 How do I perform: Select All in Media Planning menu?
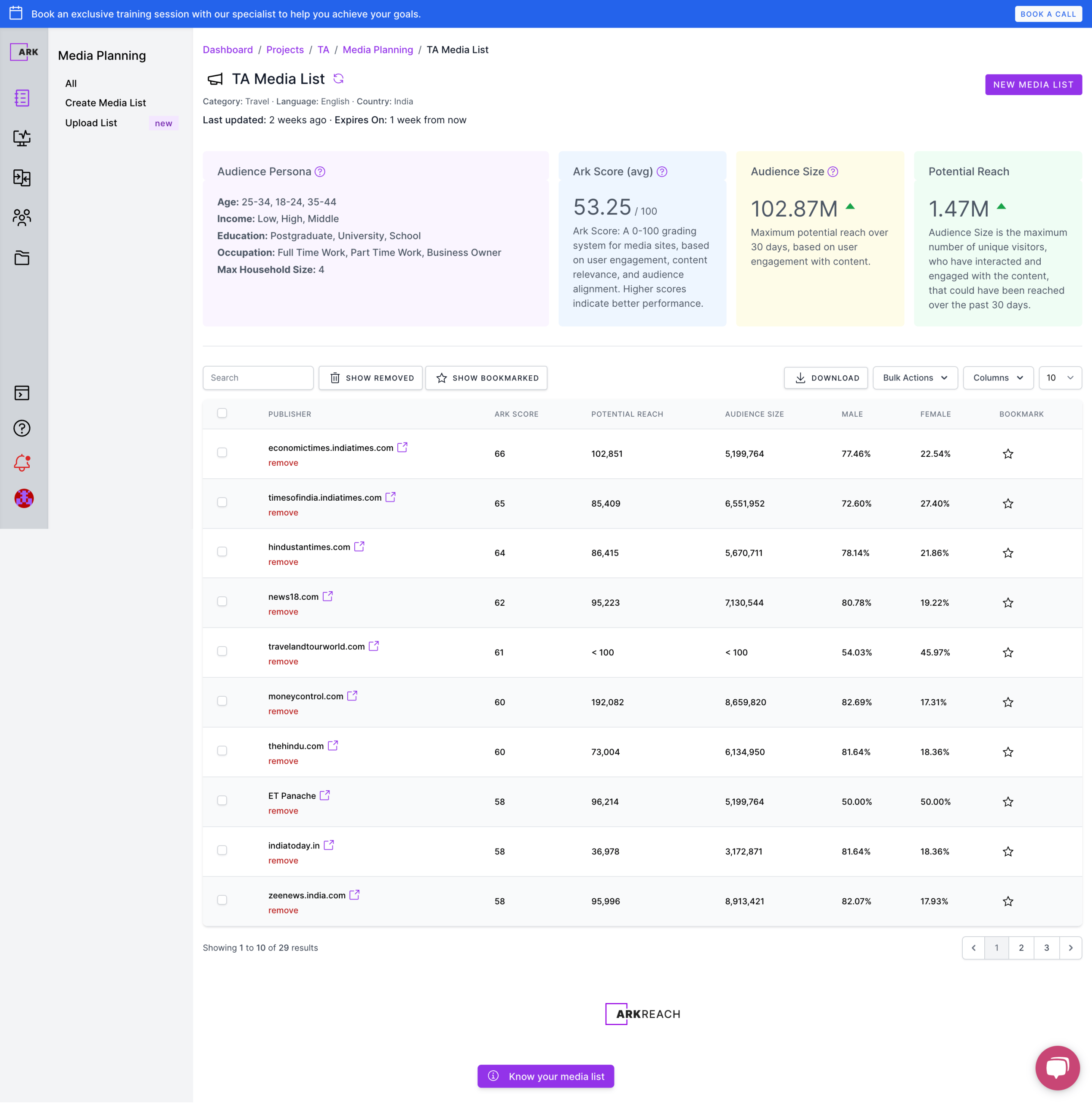click(71, 83)
